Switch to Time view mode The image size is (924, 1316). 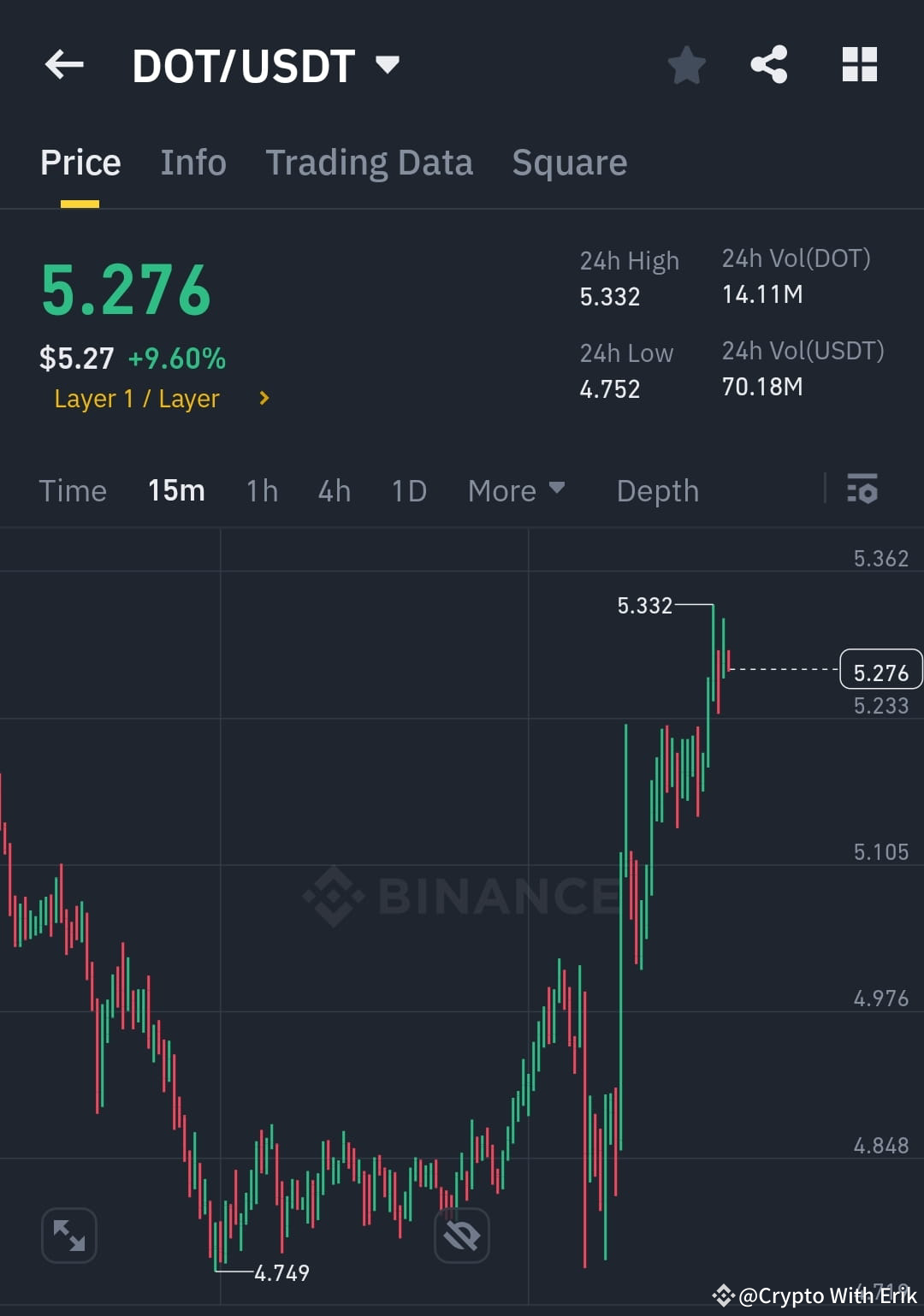pos(72,490)
